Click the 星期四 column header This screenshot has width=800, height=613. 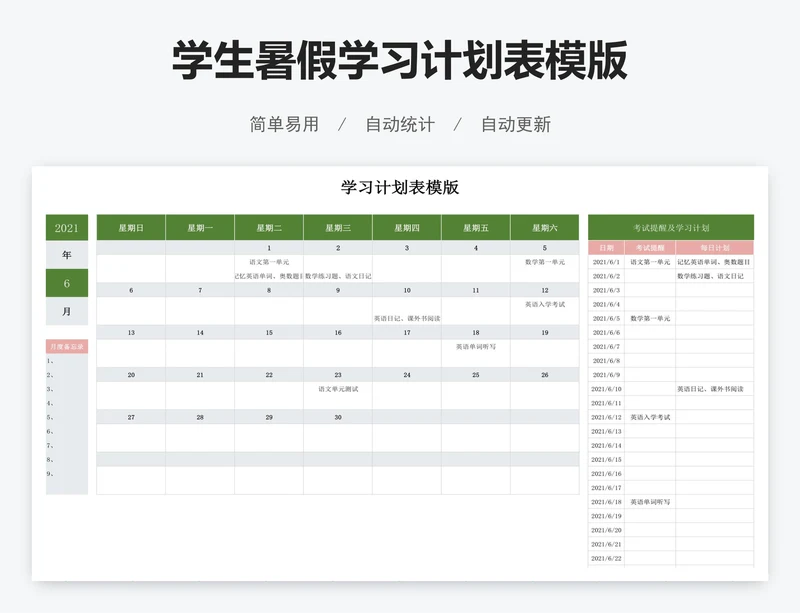coord(407,228)
